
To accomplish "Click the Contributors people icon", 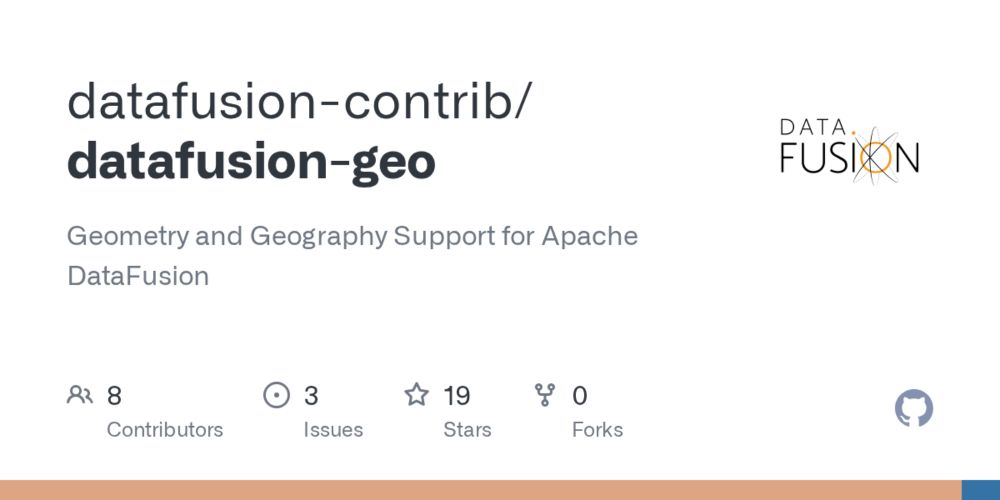I will click(x=80, y=395).
